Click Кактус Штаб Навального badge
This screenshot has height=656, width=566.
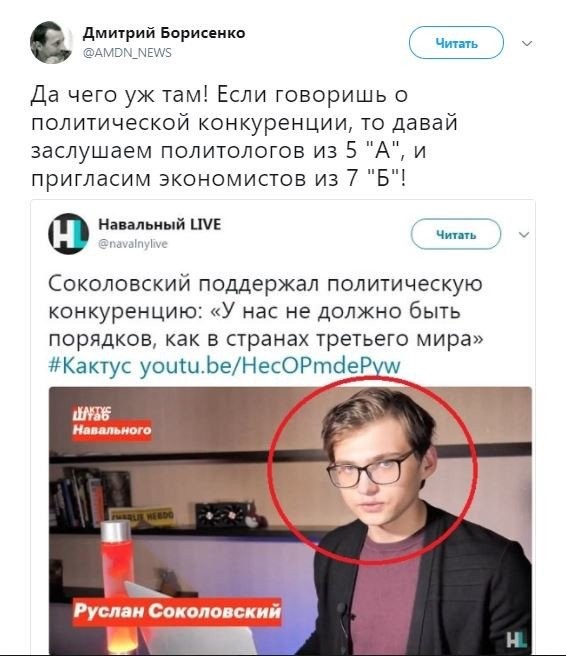tap(112, 422)
